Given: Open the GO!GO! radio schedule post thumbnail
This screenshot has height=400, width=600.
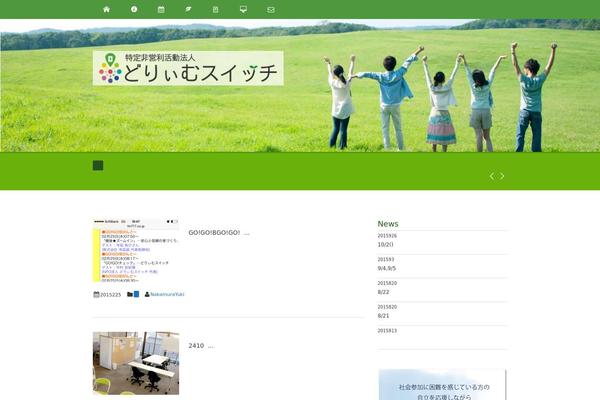Looking at the screenshot, I should click(x=136, y=251).
